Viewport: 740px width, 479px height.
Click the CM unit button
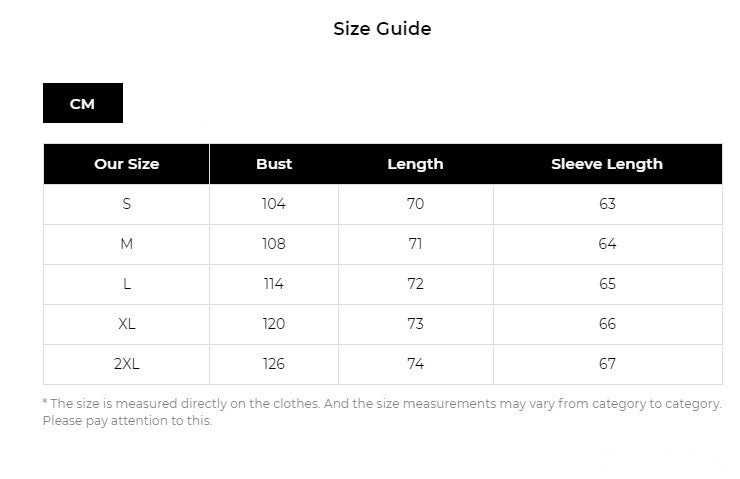click(x=82, y=104)
